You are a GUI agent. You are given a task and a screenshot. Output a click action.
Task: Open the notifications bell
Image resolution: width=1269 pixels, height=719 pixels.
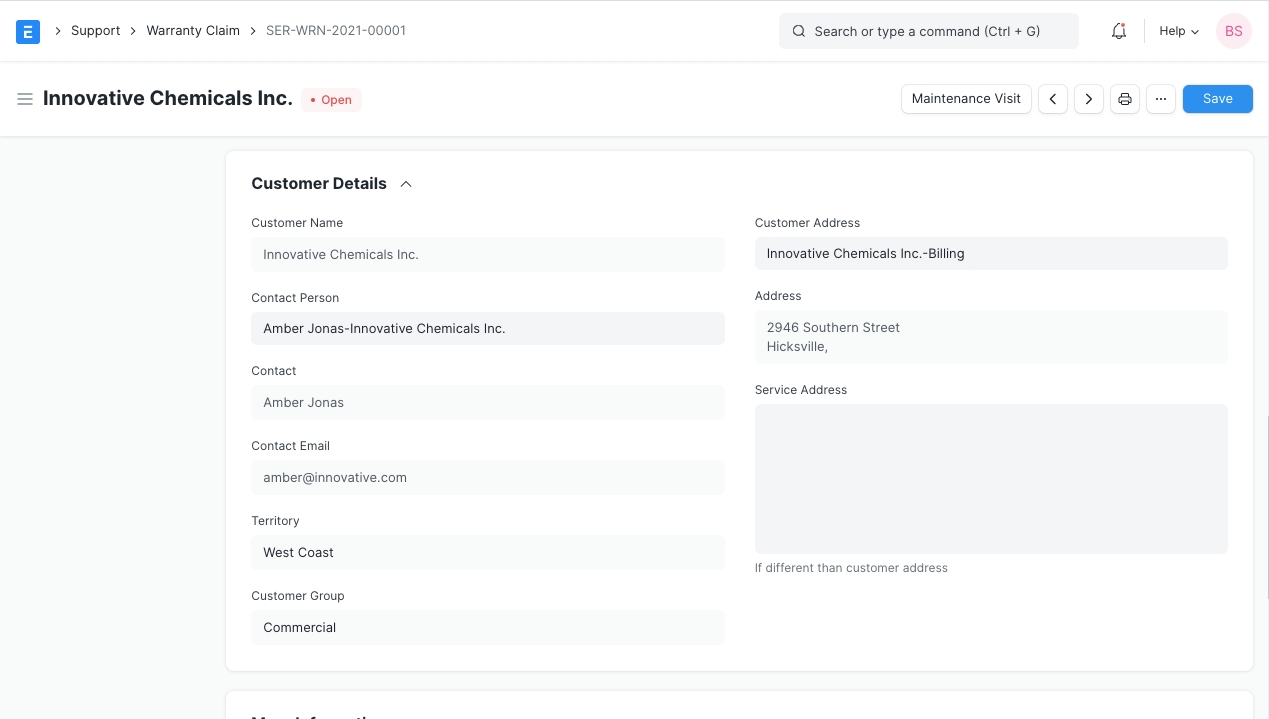[1119, 31]
